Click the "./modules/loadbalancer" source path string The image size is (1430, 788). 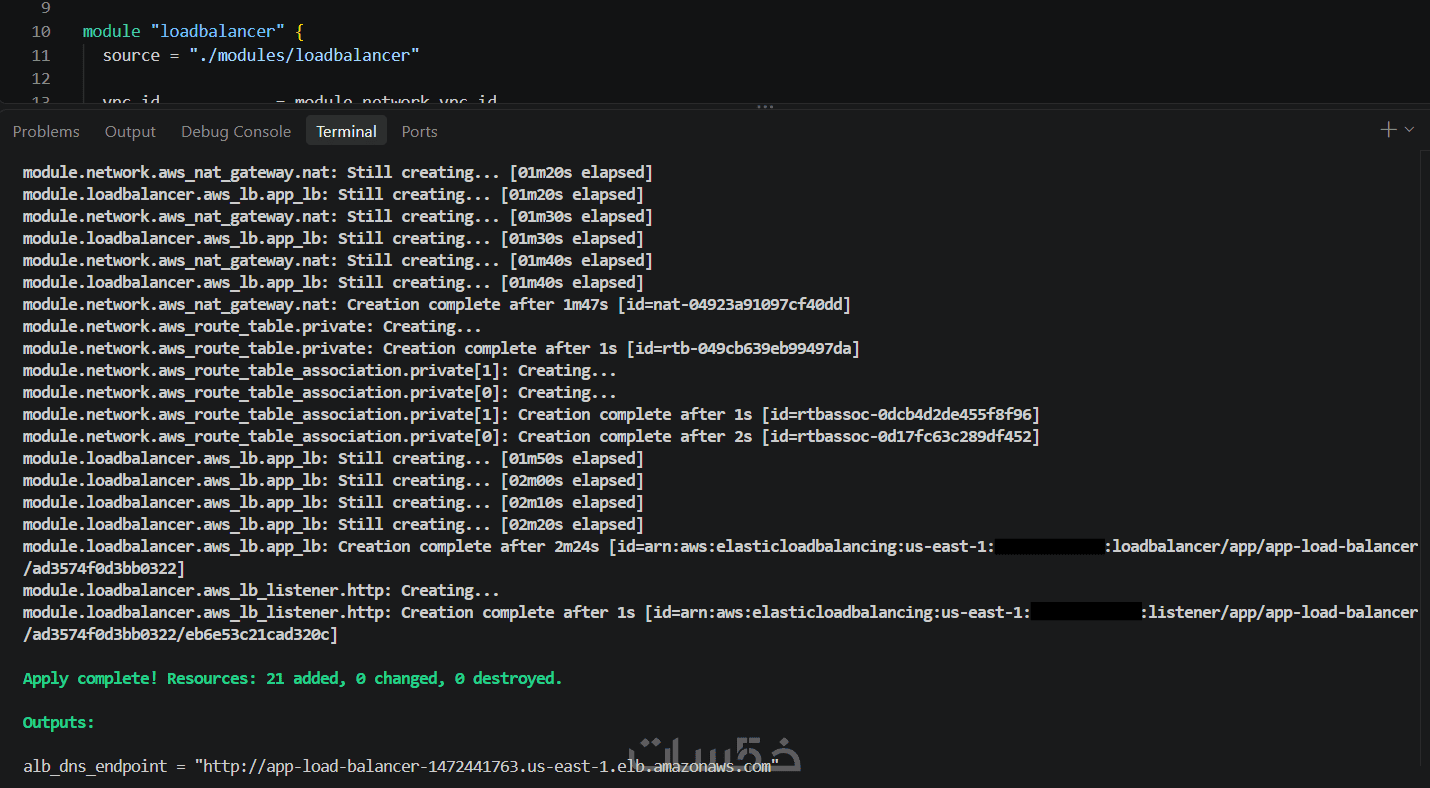[304, 55]
